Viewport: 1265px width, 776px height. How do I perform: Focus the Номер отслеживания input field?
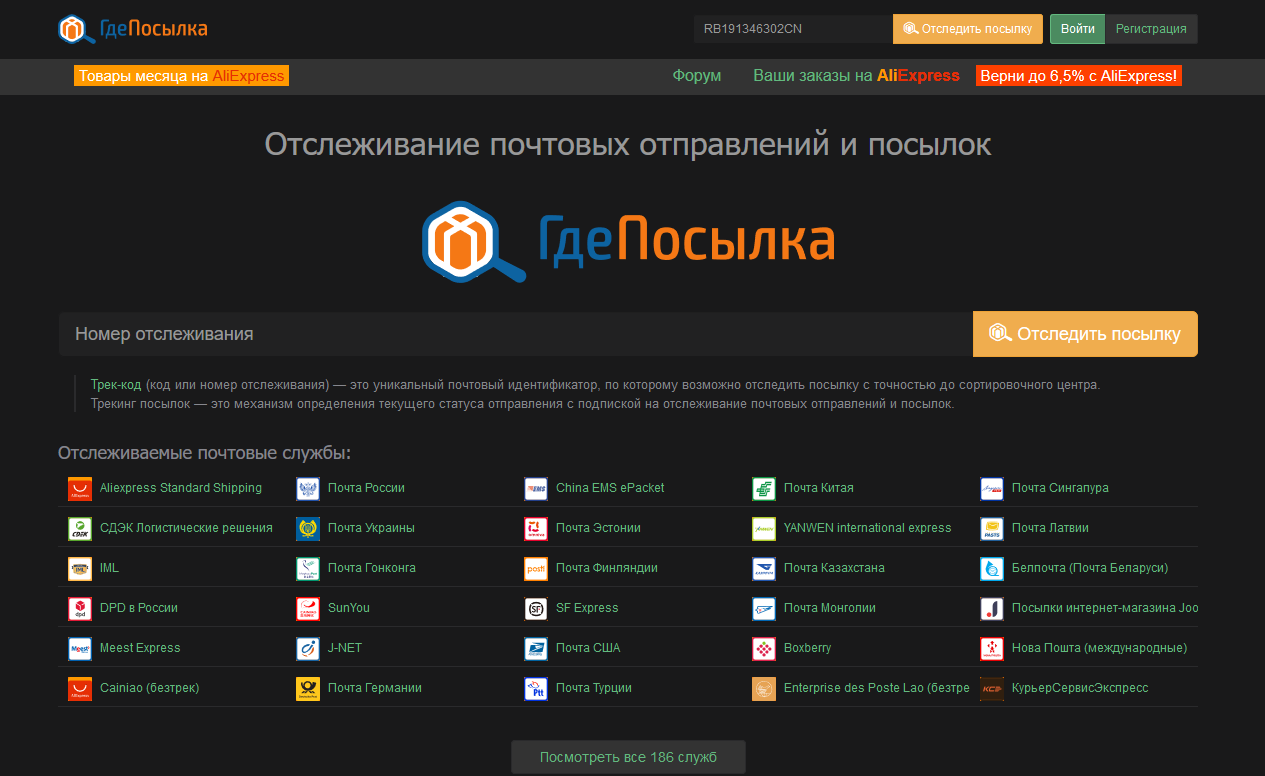tap(515, 334)
